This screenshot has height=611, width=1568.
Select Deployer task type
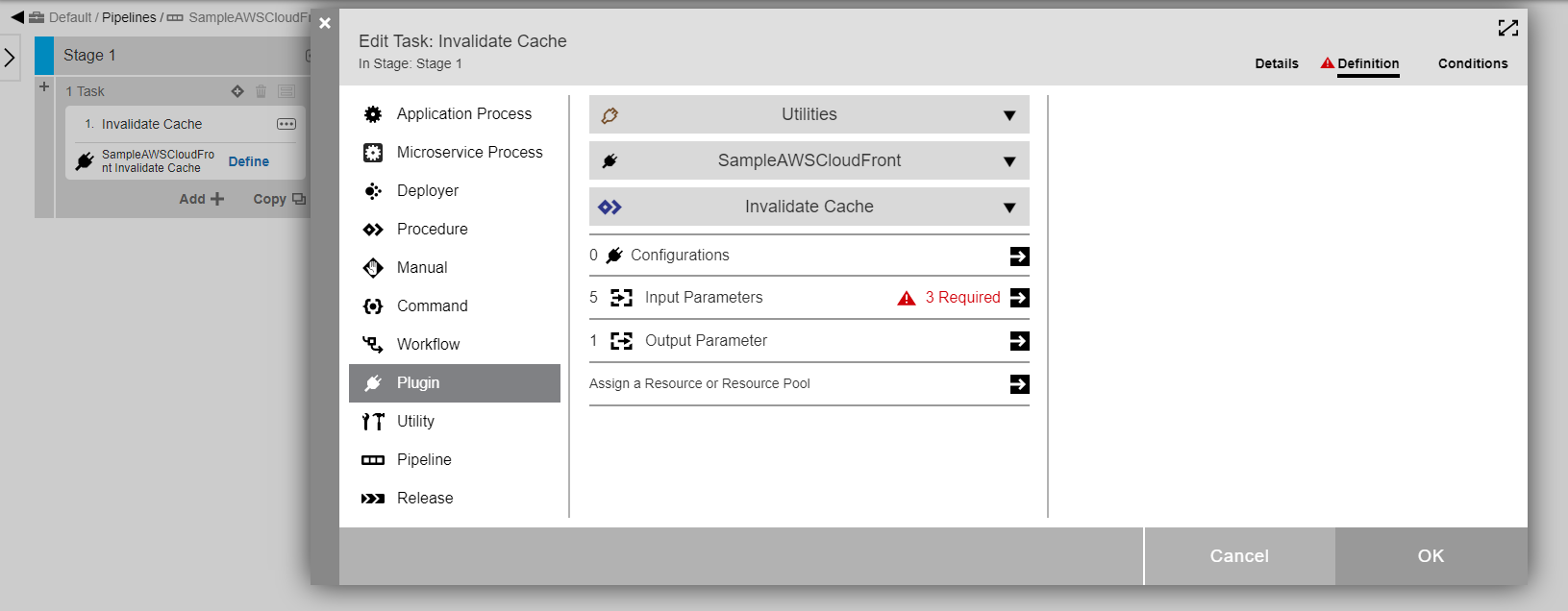(x=455, y=191)
